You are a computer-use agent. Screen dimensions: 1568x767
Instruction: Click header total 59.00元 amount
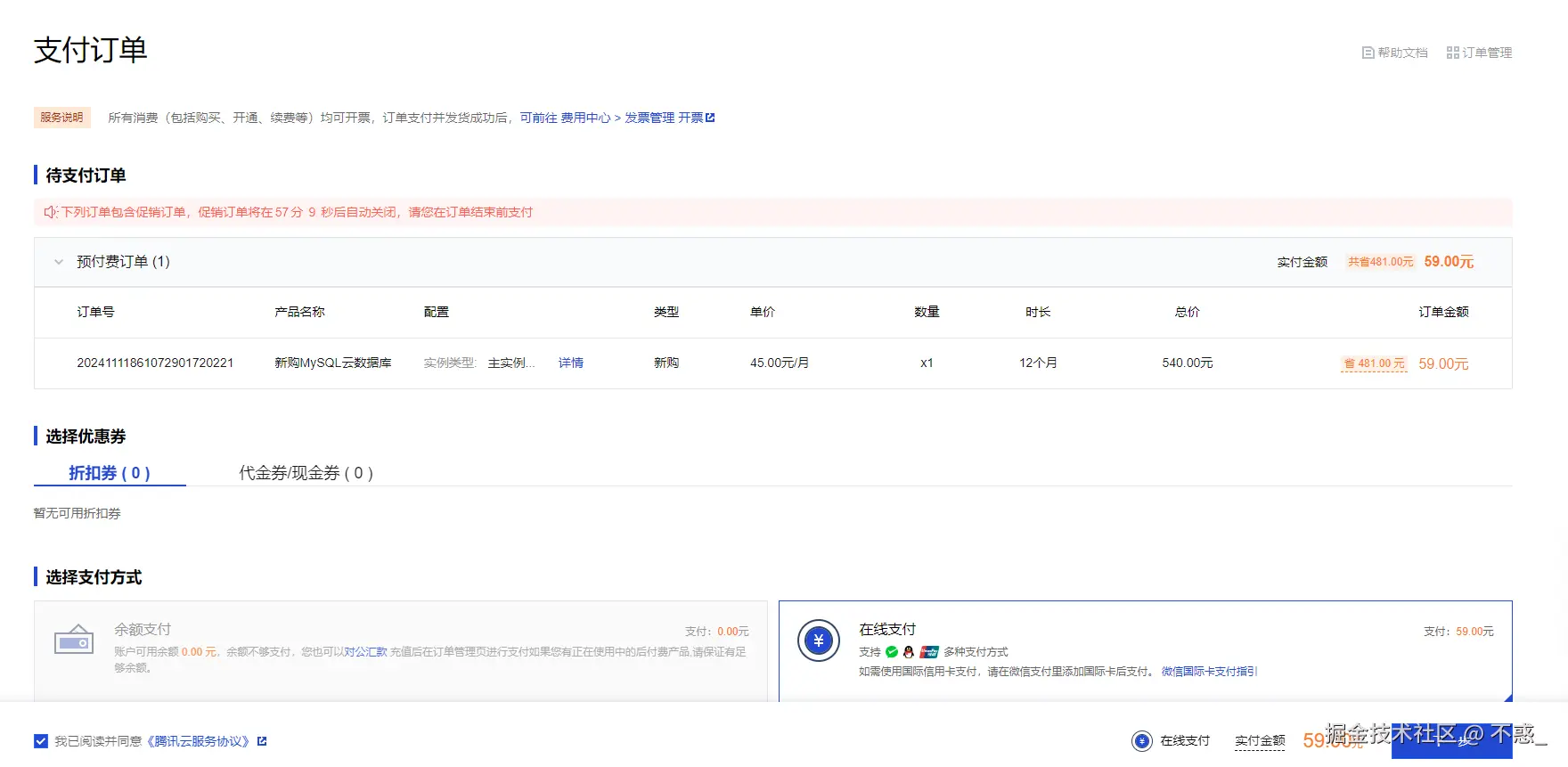[1449, 262]
